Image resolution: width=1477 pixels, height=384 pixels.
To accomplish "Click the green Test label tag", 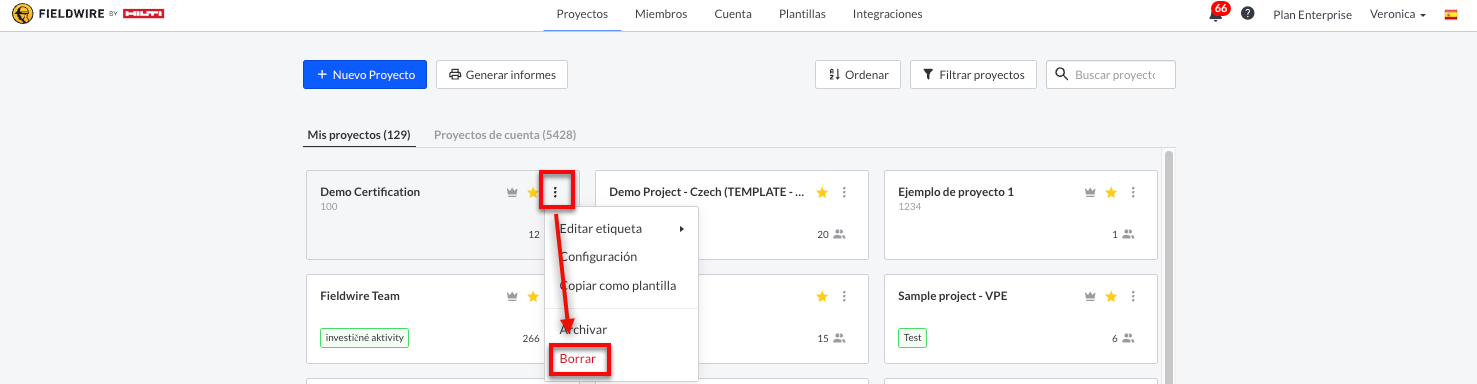I will tap(912, 338).
